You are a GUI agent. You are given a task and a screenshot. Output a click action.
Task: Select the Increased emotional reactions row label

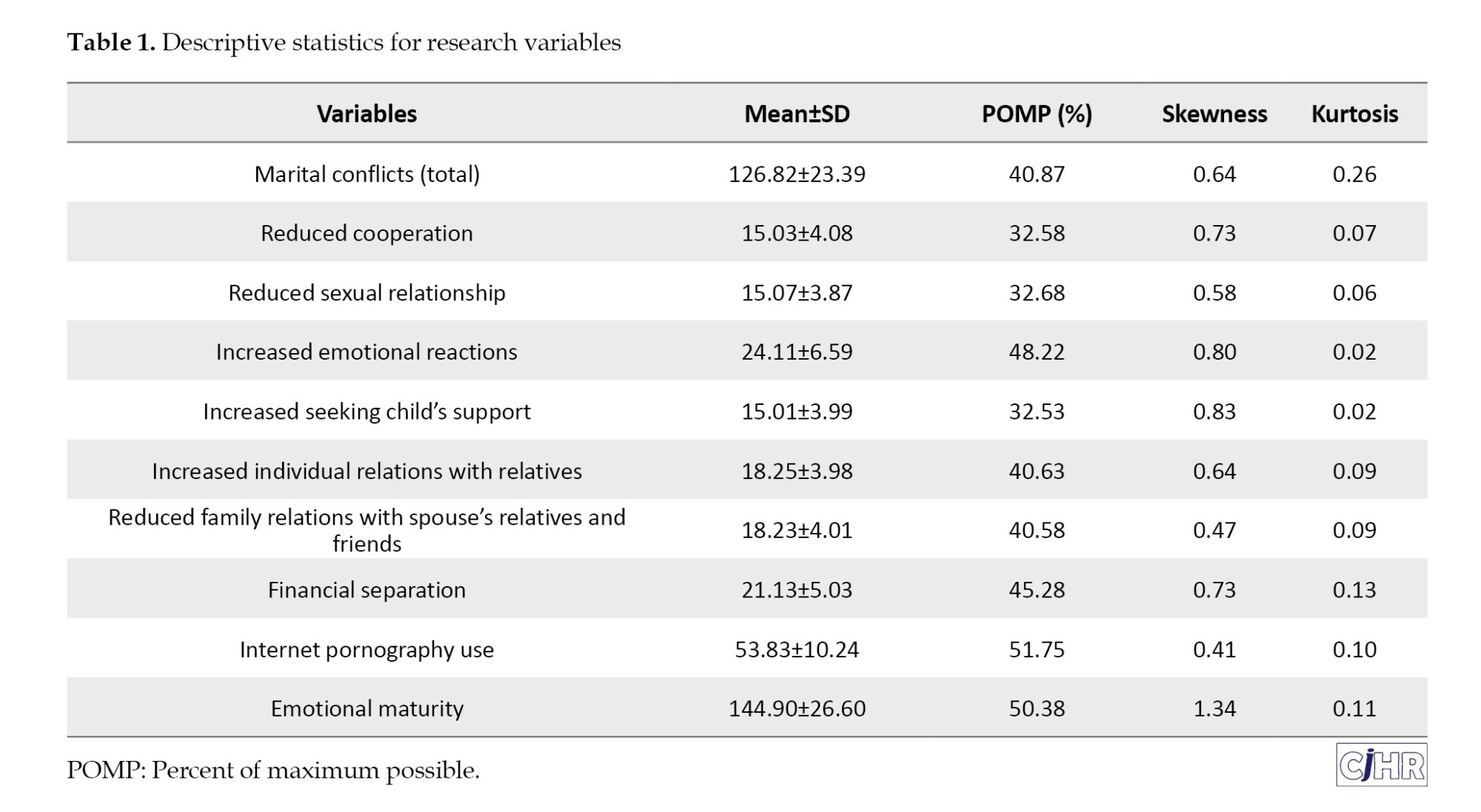click(367, 352)
